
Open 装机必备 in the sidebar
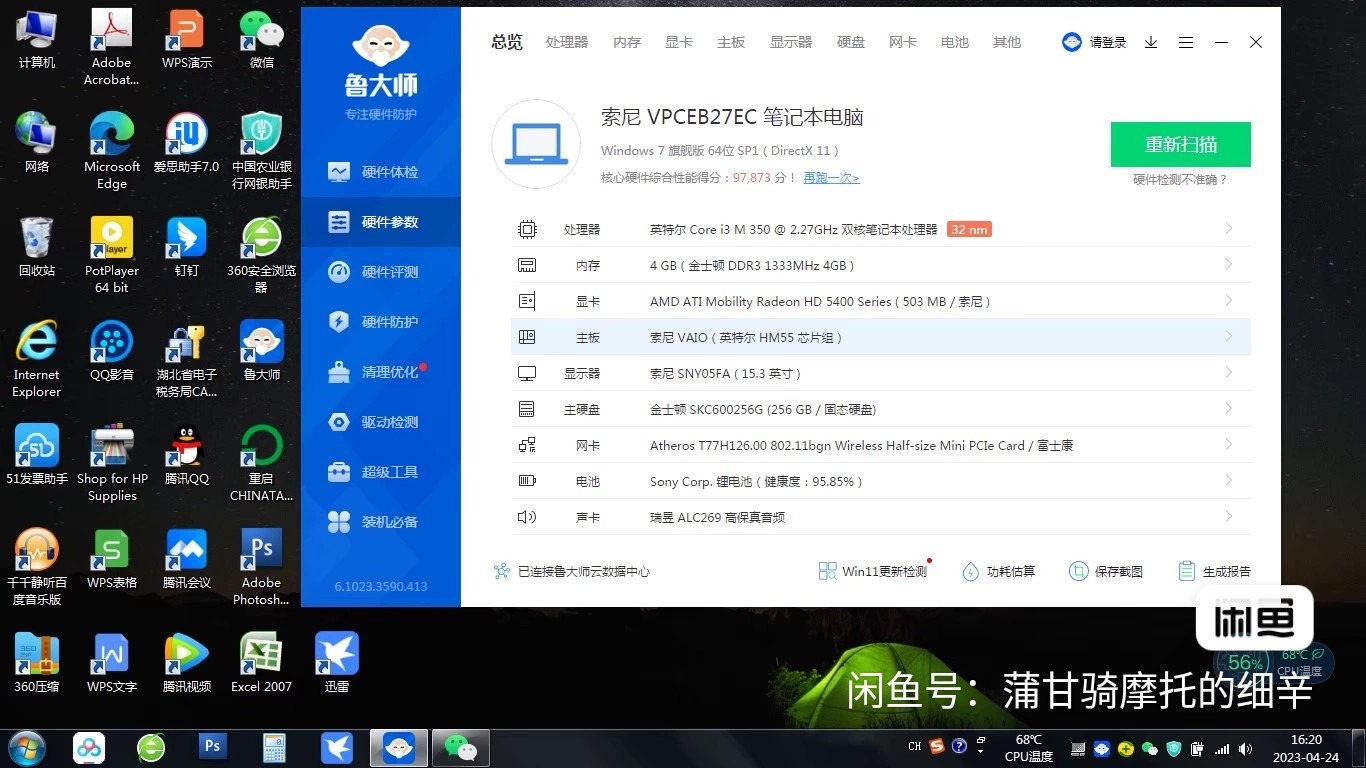[x=380, y=522]
